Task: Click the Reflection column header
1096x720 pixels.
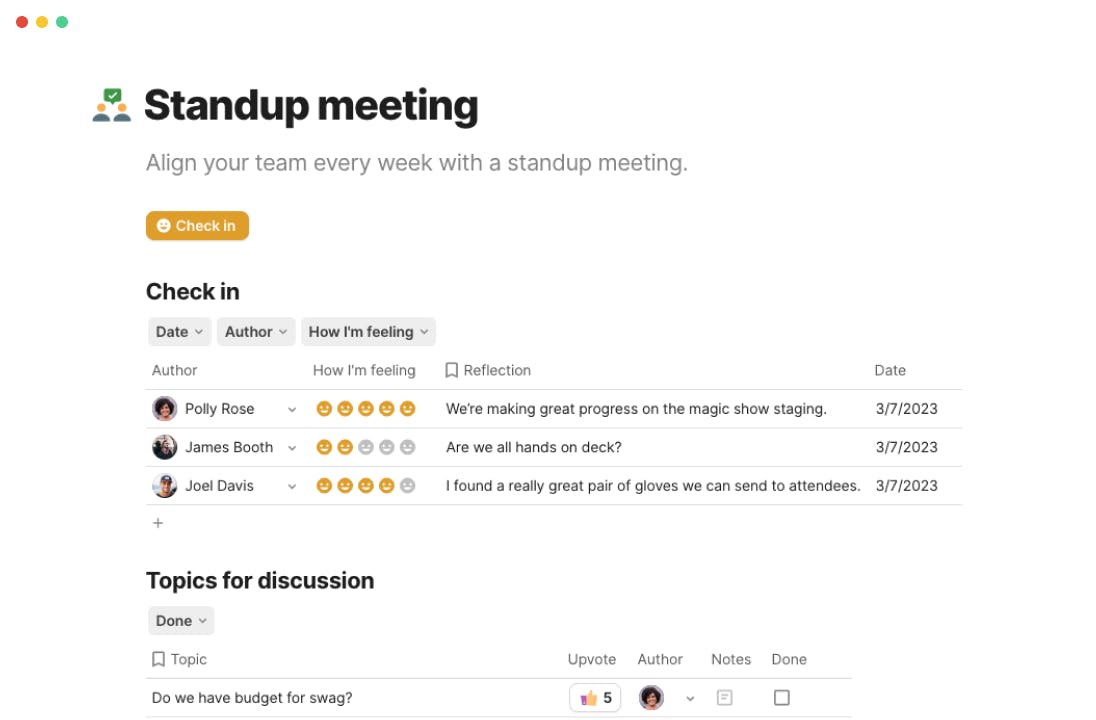Action: pos(497,370)
